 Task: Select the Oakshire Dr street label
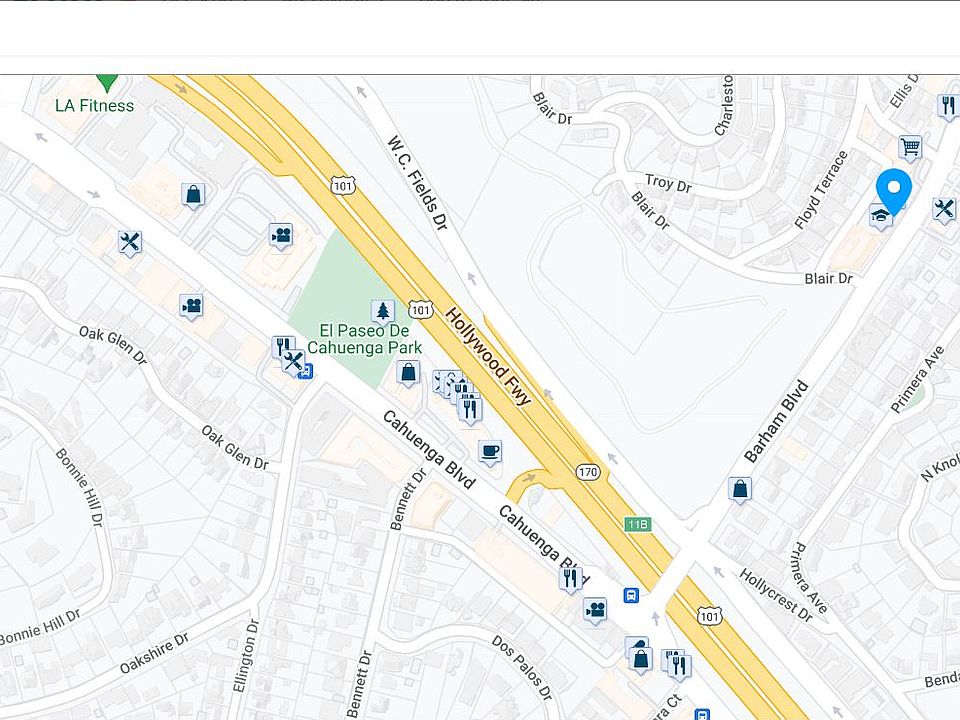(154, 653)
